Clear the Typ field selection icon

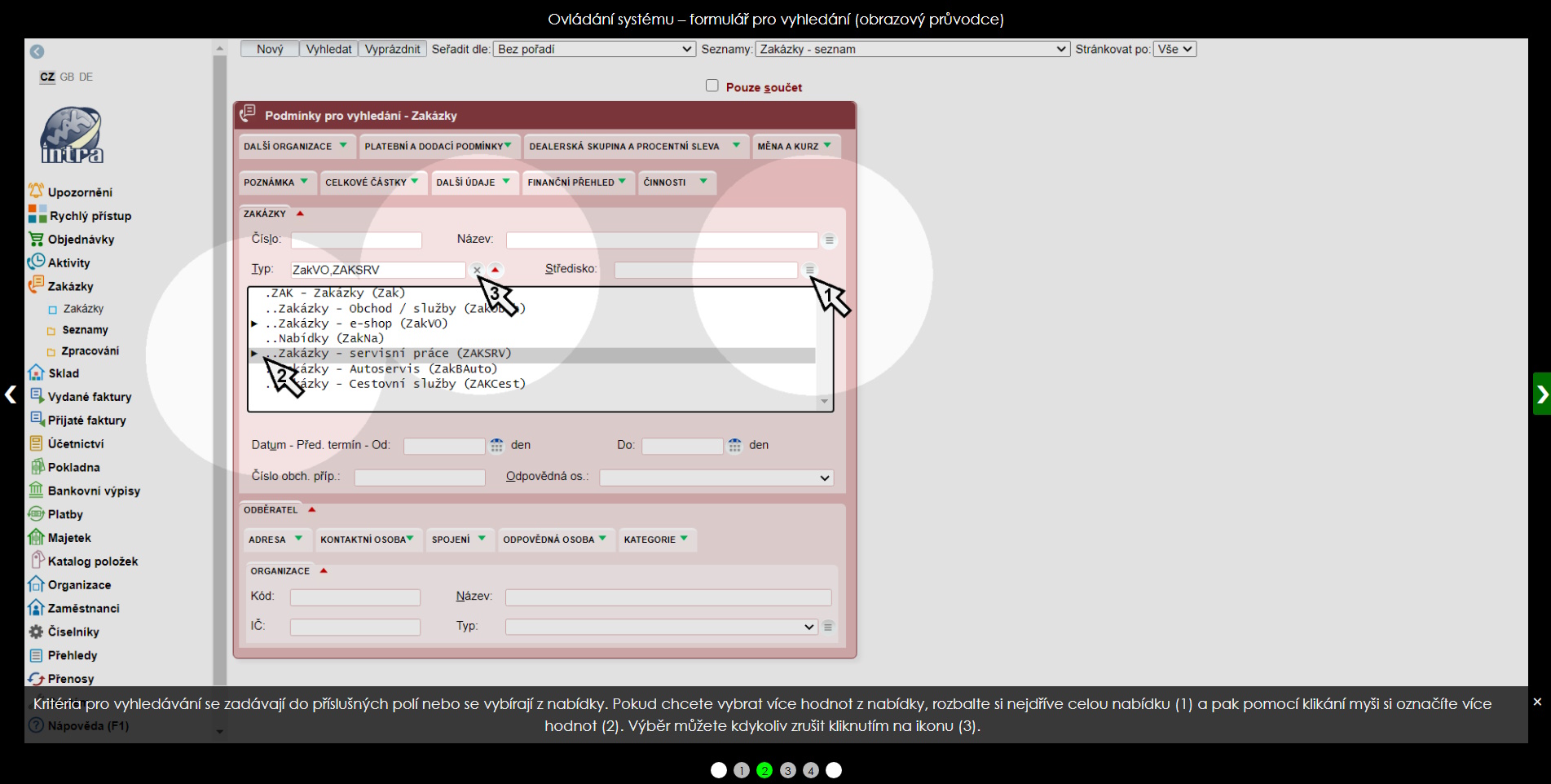[477, 270]
